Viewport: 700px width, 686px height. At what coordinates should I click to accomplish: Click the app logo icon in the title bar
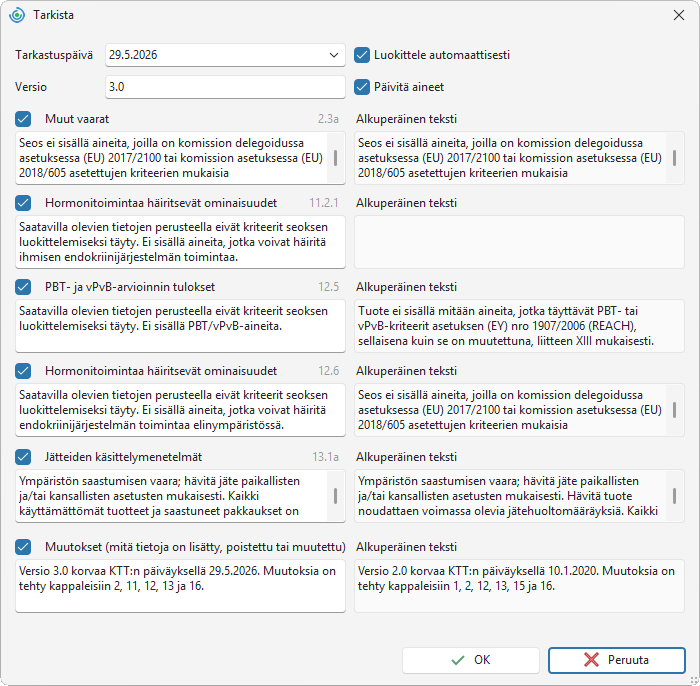coord(17,15)
